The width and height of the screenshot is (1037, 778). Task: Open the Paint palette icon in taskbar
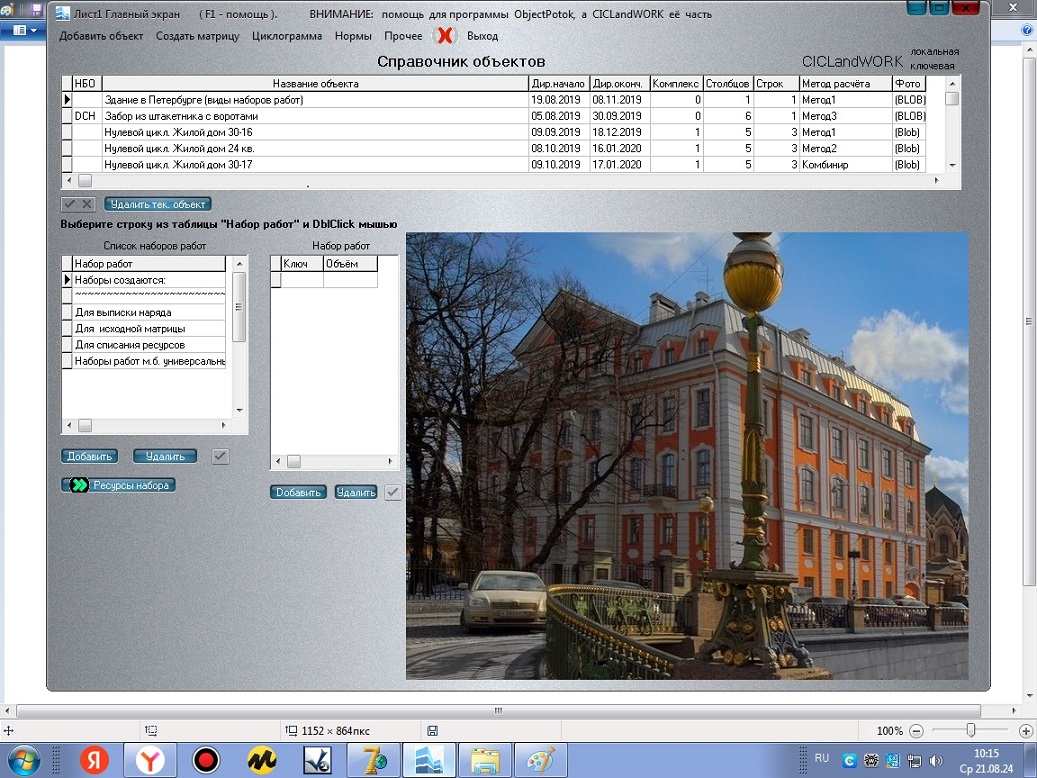(540, 760)
